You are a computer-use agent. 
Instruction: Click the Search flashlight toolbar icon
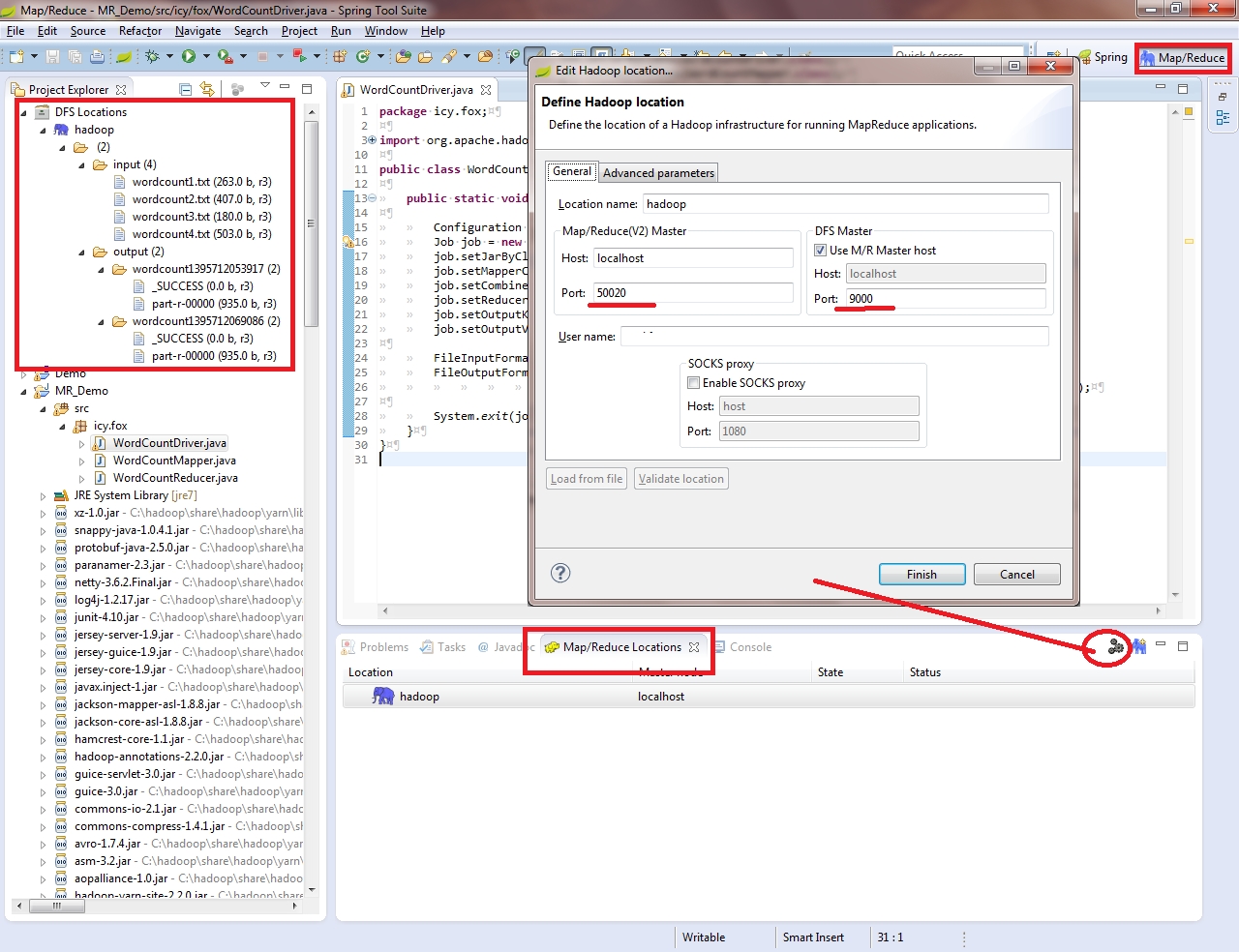[x=449, y=57]
